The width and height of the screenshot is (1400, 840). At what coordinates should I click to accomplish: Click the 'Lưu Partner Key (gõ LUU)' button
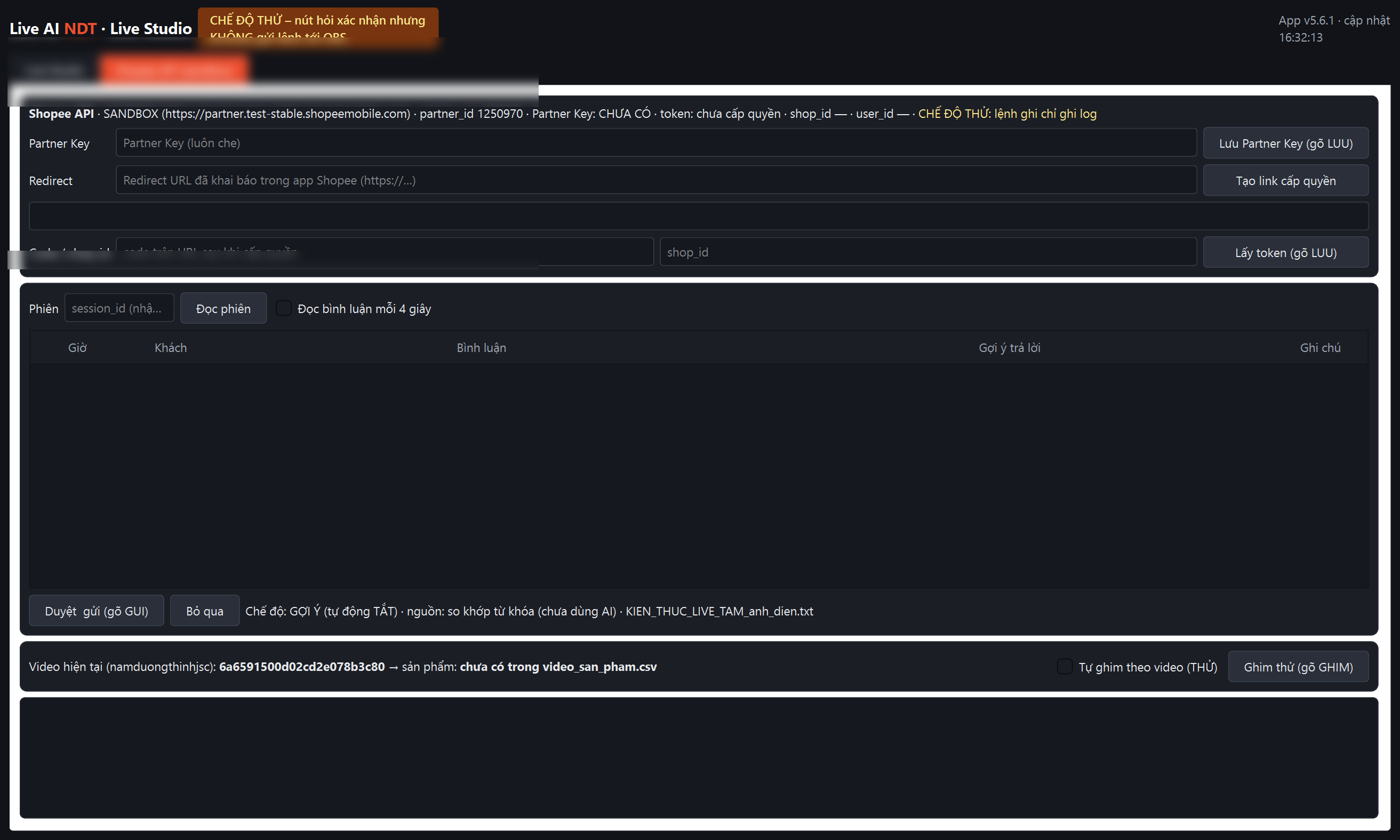1286,143
